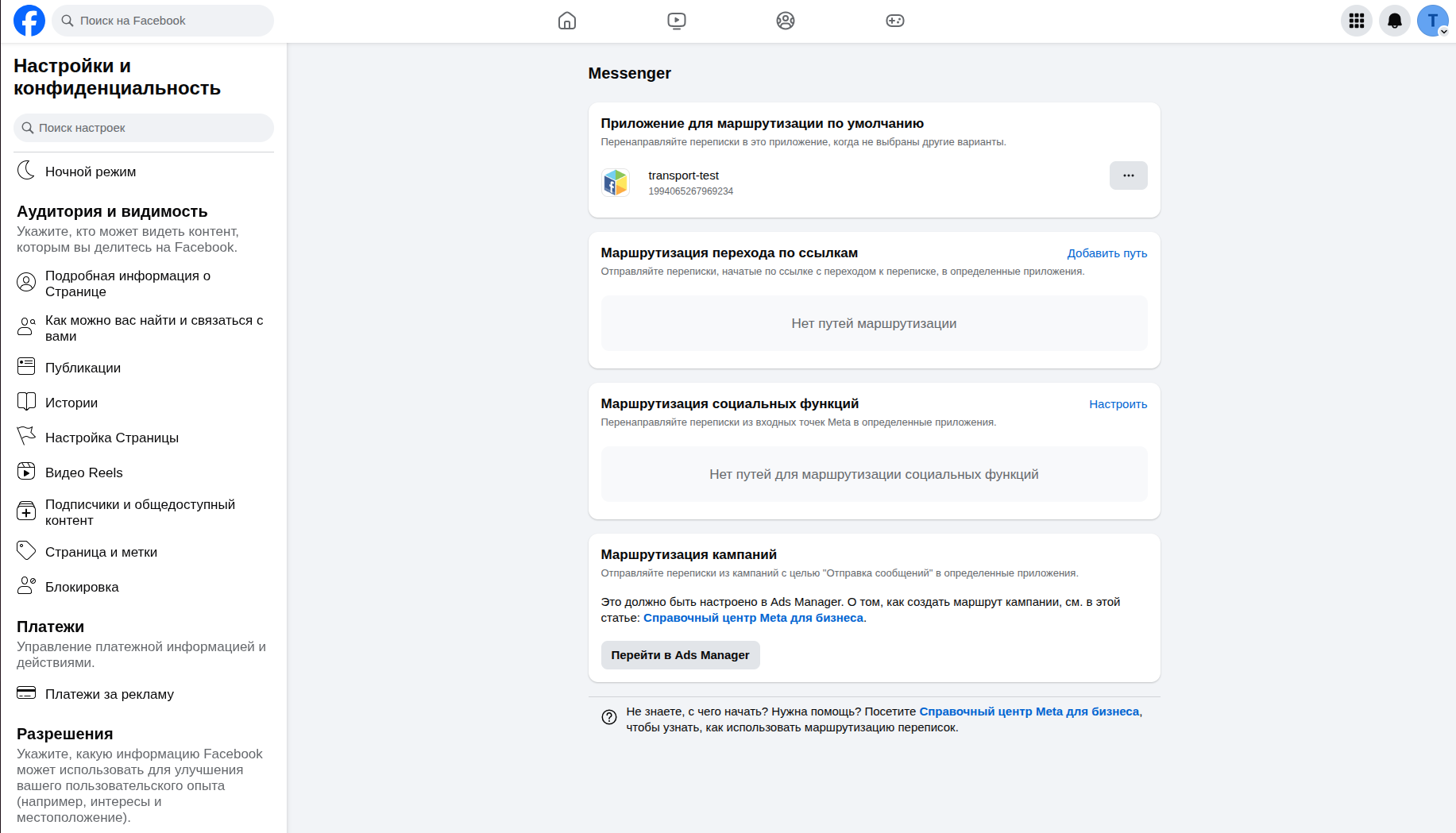Viewport: 1456px width, 833px height.
Task: Open the notifications bell
Action: click(1395, 21)
